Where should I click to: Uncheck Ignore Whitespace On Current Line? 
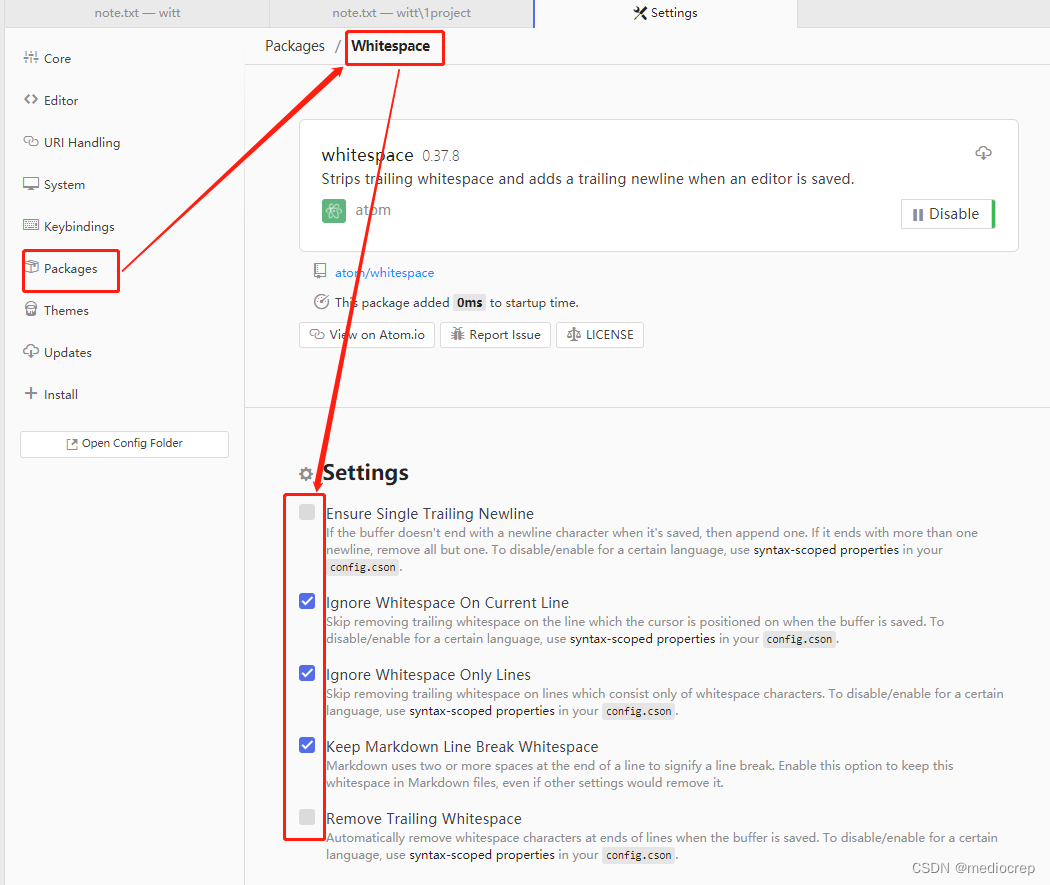click(307, 601)
